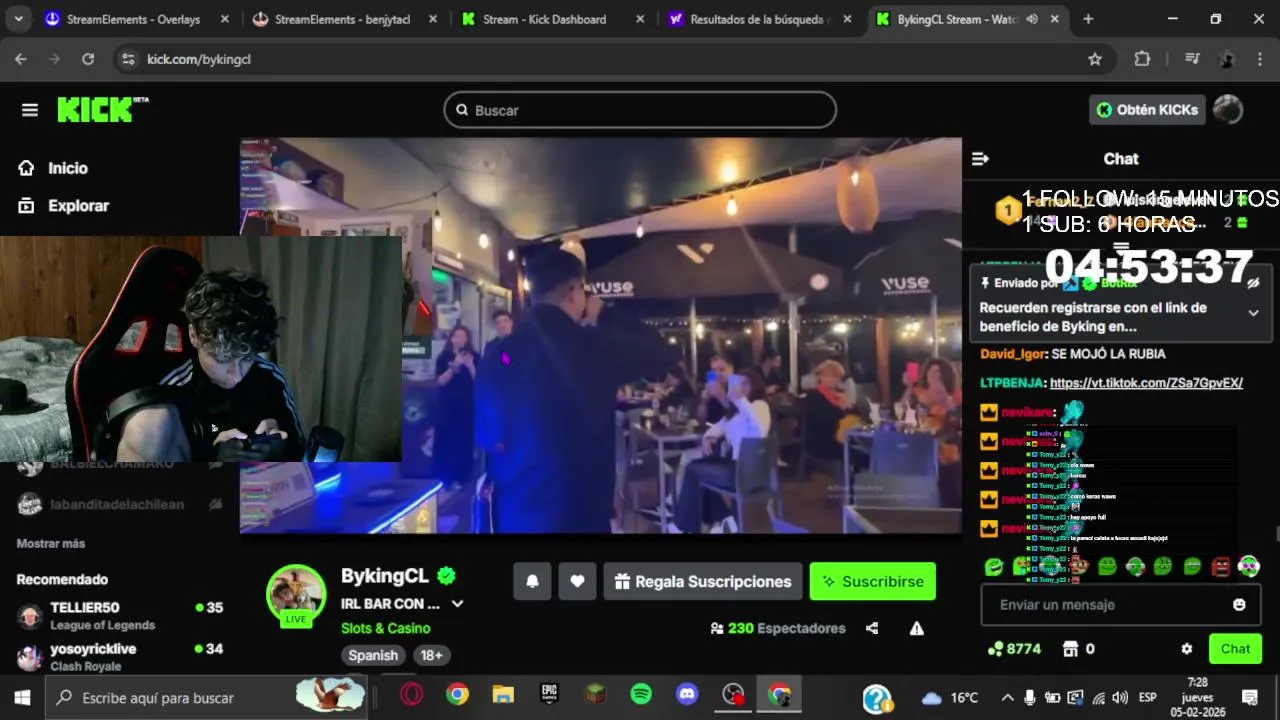Switch to Resultados de la búsqueda tab
This screenshot has height=720, width=1280.
(758, 19)
